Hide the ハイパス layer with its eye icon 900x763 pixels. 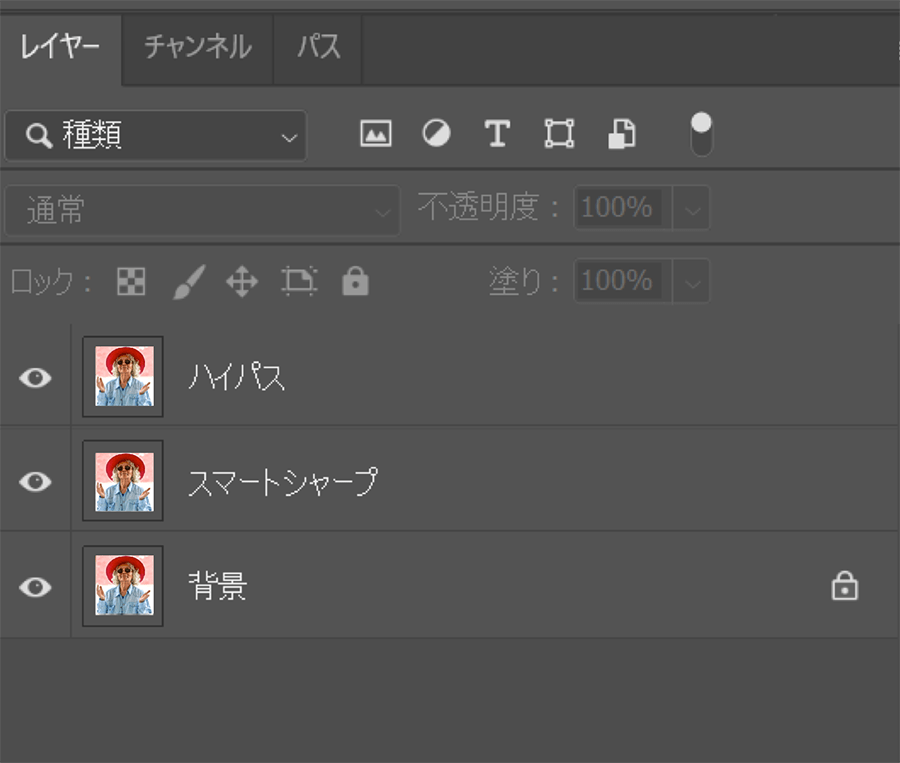pyautogui.click(x=36, y=378)
